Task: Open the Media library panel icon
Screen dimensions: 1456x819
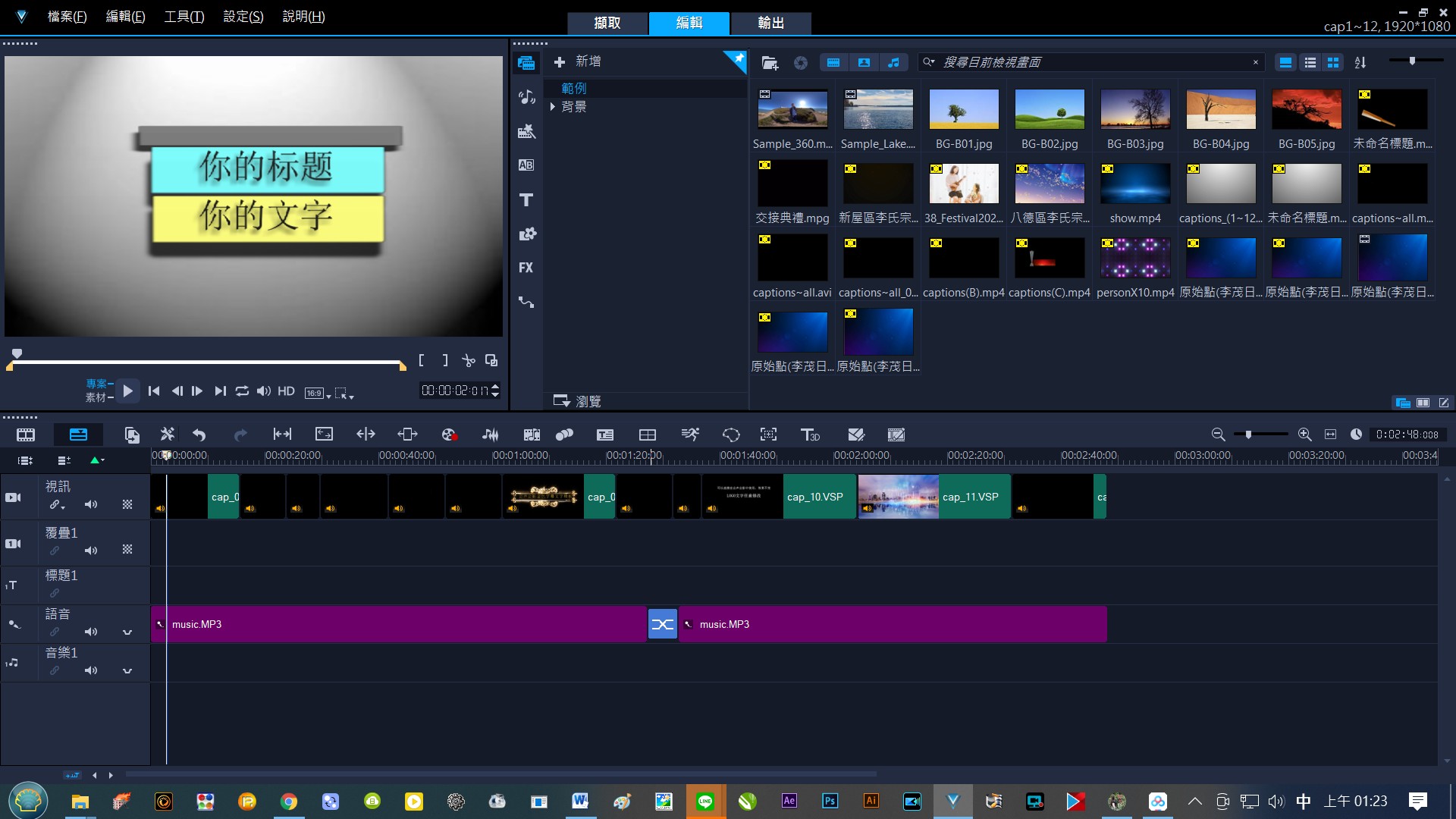Action: click(x=526, y=63)
